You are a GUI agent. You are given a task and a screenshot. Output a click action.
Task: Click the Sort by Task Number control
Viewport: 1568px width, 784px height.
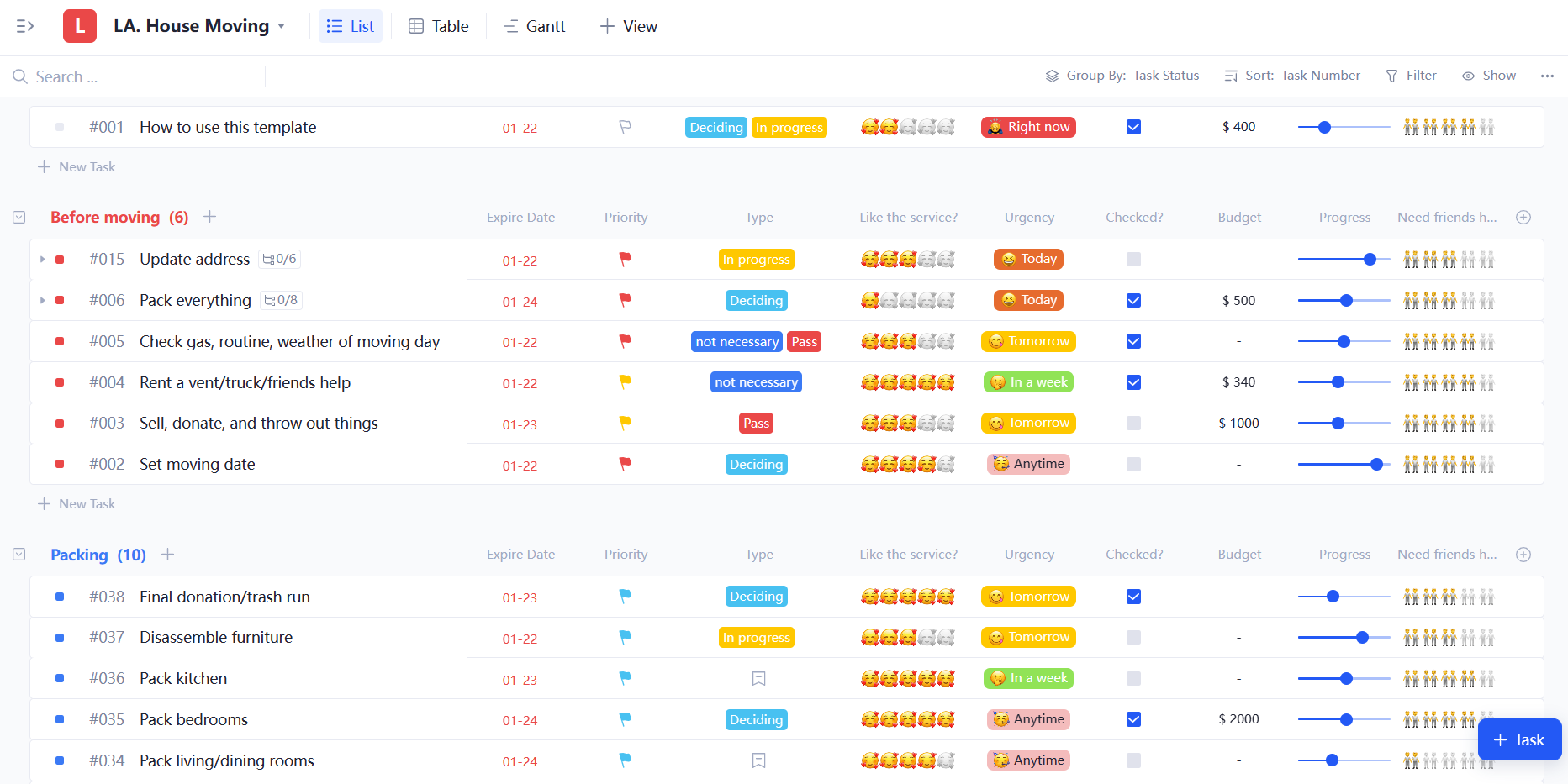[x=1292, y=76]
